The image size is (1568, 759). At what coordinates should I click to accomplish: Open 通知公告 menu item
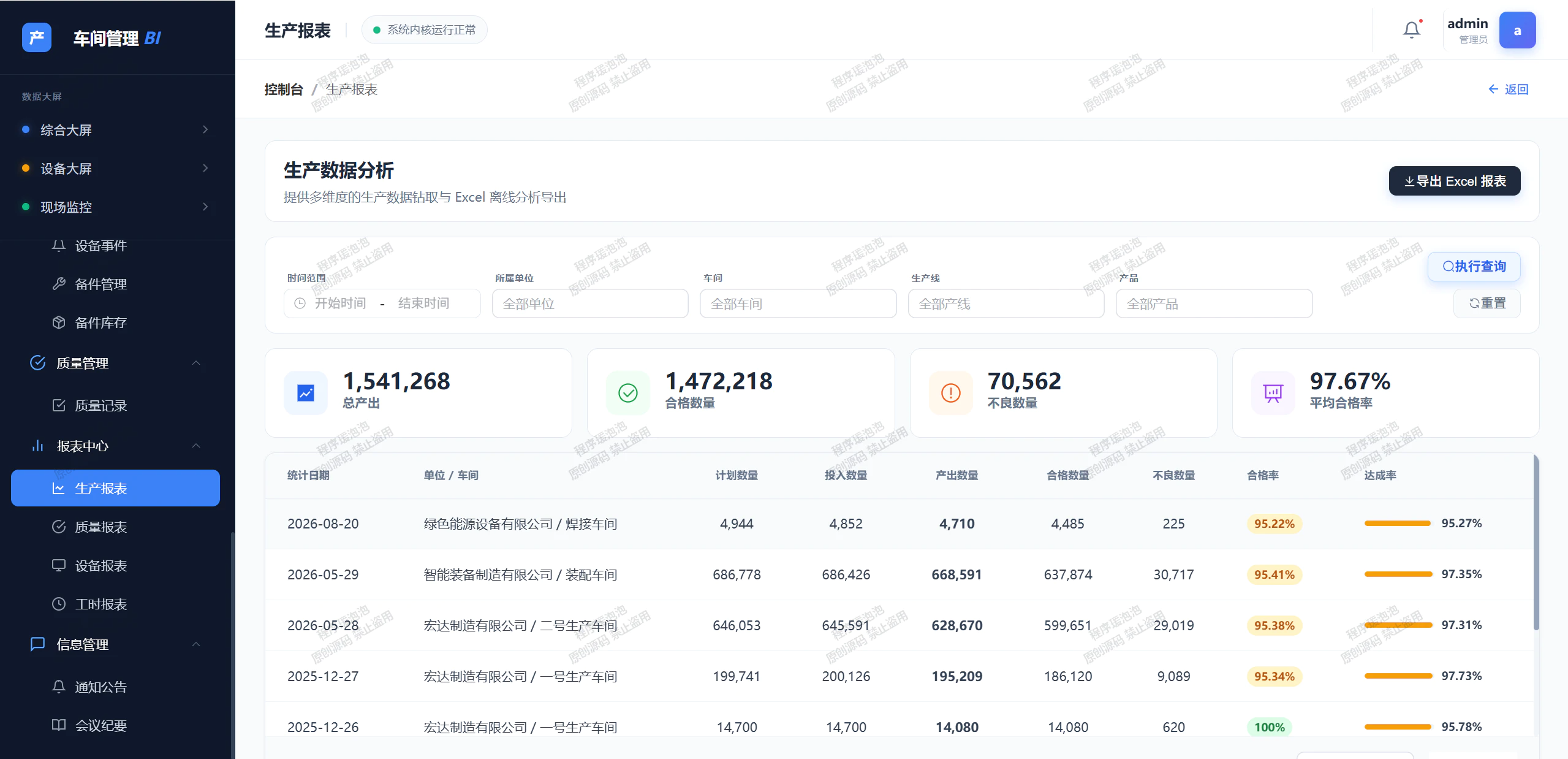pyautogui.click(x=115, y=687)
